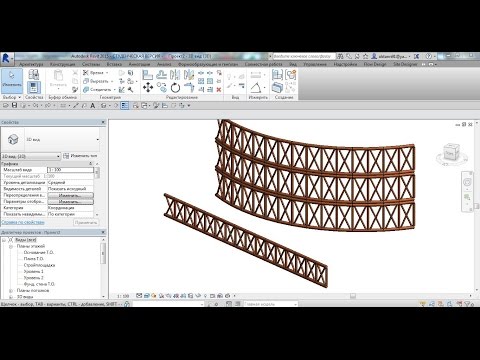The width and height of the screenshot is (480, 360).
Task: Select the Rotate tool in Modify panel
Action: click(x=175, y=88)
